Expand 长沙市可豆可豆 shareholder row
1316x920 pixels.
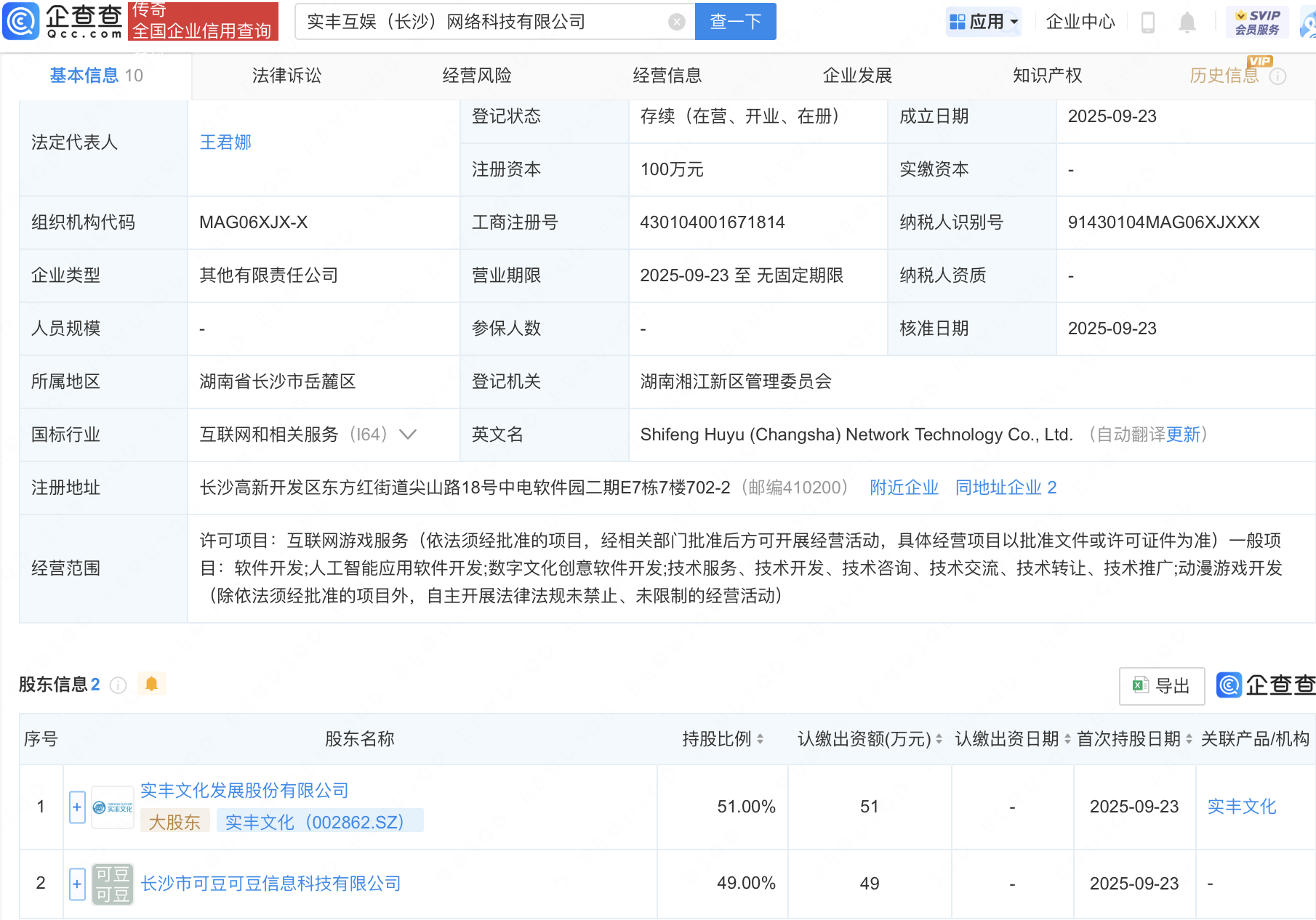pyautogui.click(x=77, y=884)
